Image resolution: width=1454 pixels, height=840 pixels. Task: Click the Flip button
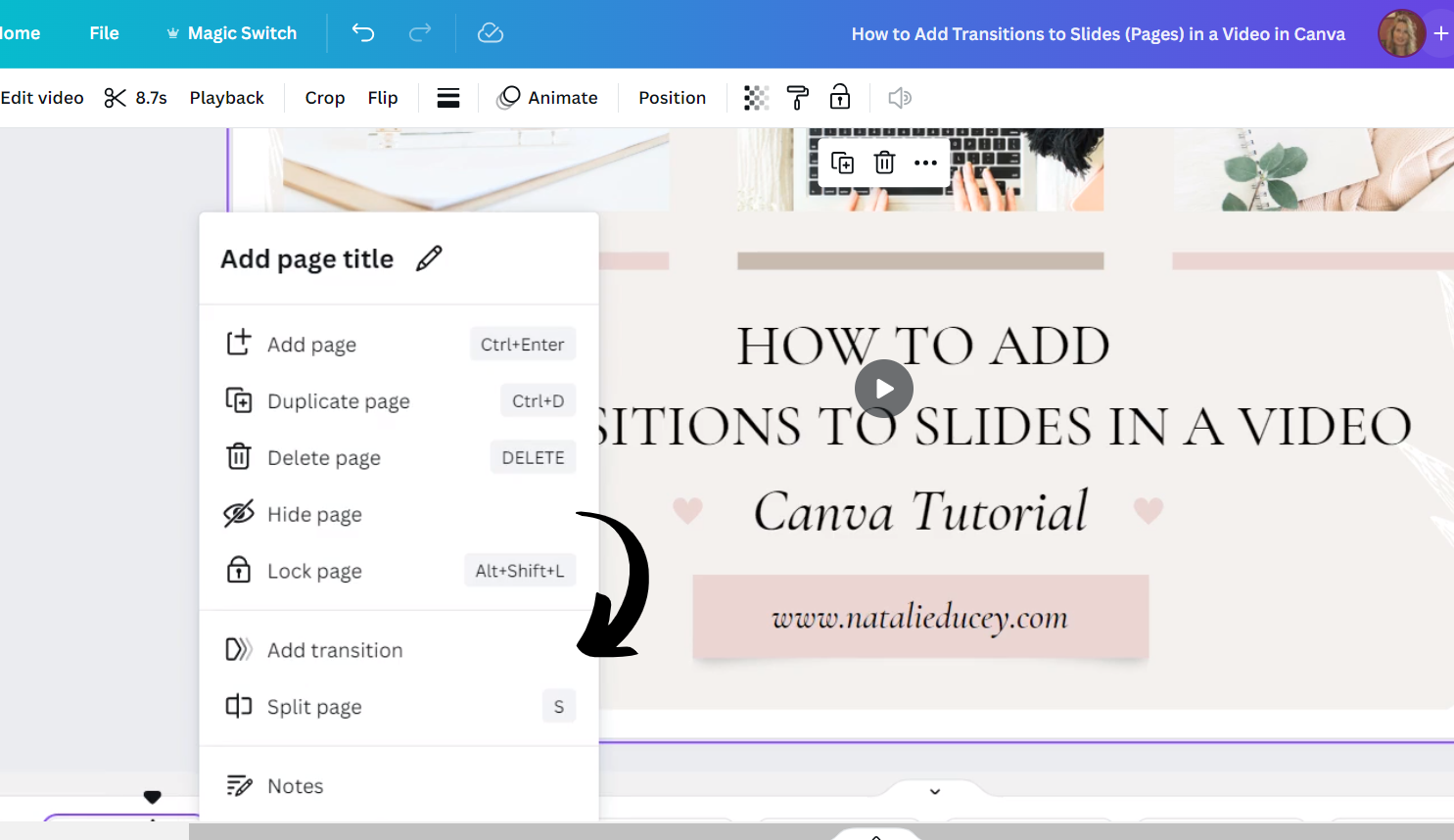(383, 98)
